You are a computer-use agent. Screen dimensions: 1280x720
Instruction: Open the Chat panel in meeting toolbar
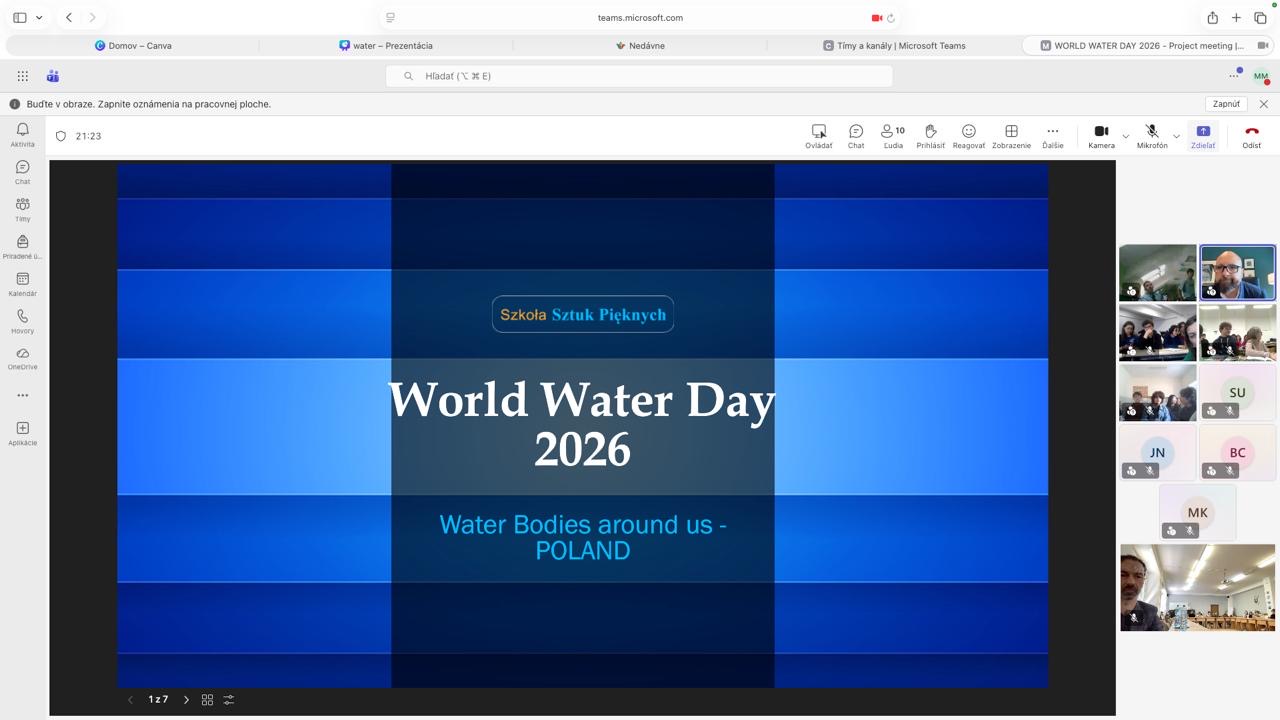(x=856, y=136)
